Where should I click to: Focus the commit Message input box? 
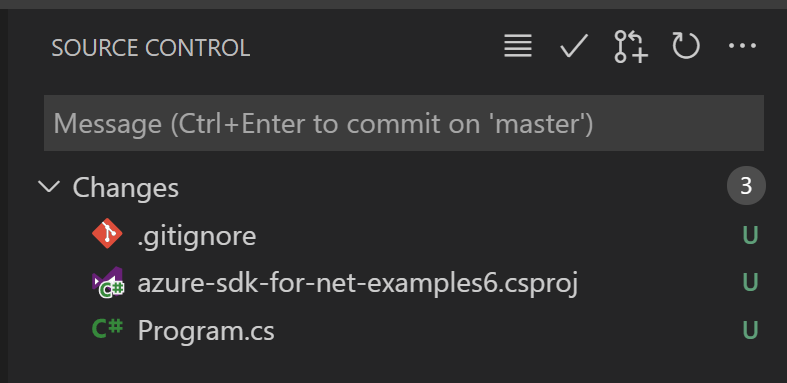click(x=404, y=123)
